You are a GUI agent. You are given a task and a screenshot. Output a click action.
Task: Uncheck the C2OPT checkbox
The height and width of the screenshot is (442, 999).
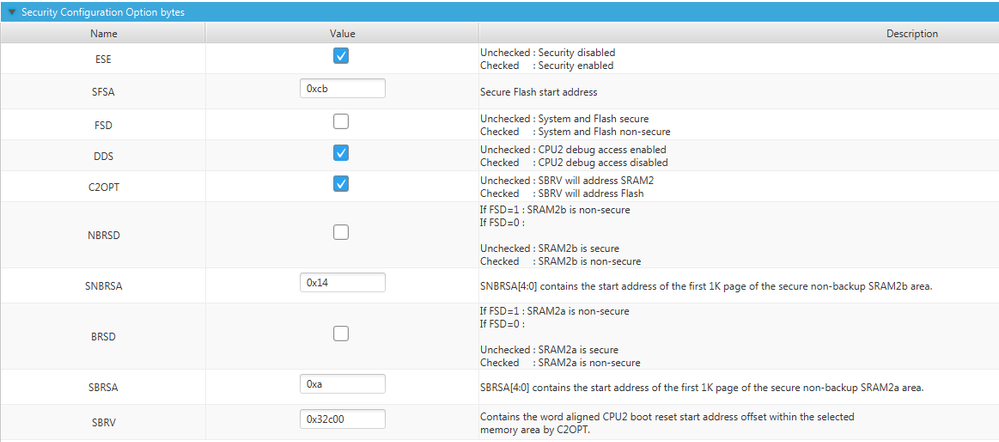pyautogui.click(x=341, y=184)
